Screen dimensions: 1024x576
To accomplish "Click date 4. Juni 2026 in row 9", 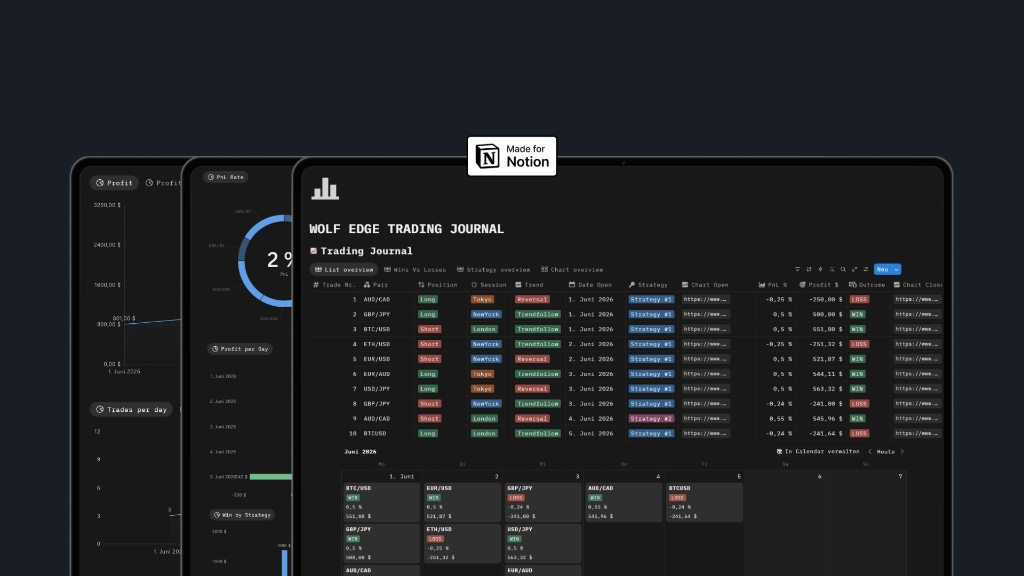I will 590,419.
